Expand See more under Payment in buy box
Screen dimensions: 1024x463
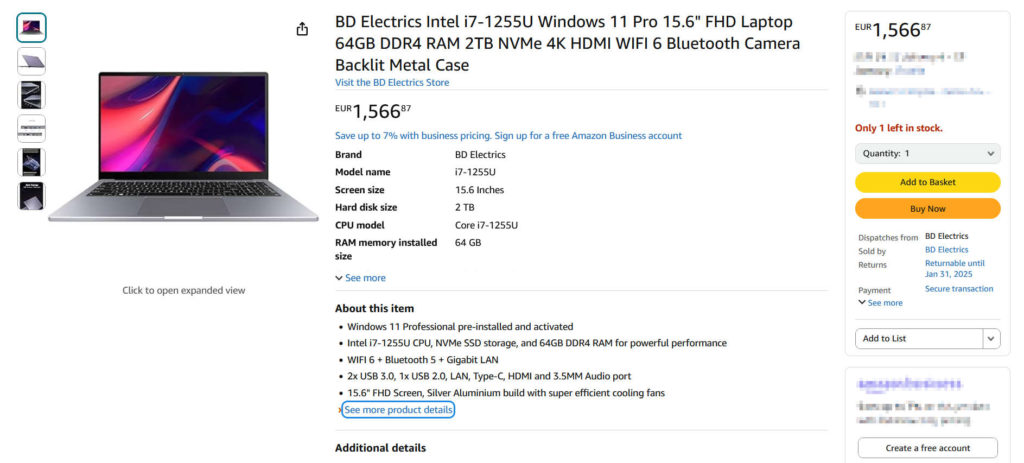click(x=880, y=303)
